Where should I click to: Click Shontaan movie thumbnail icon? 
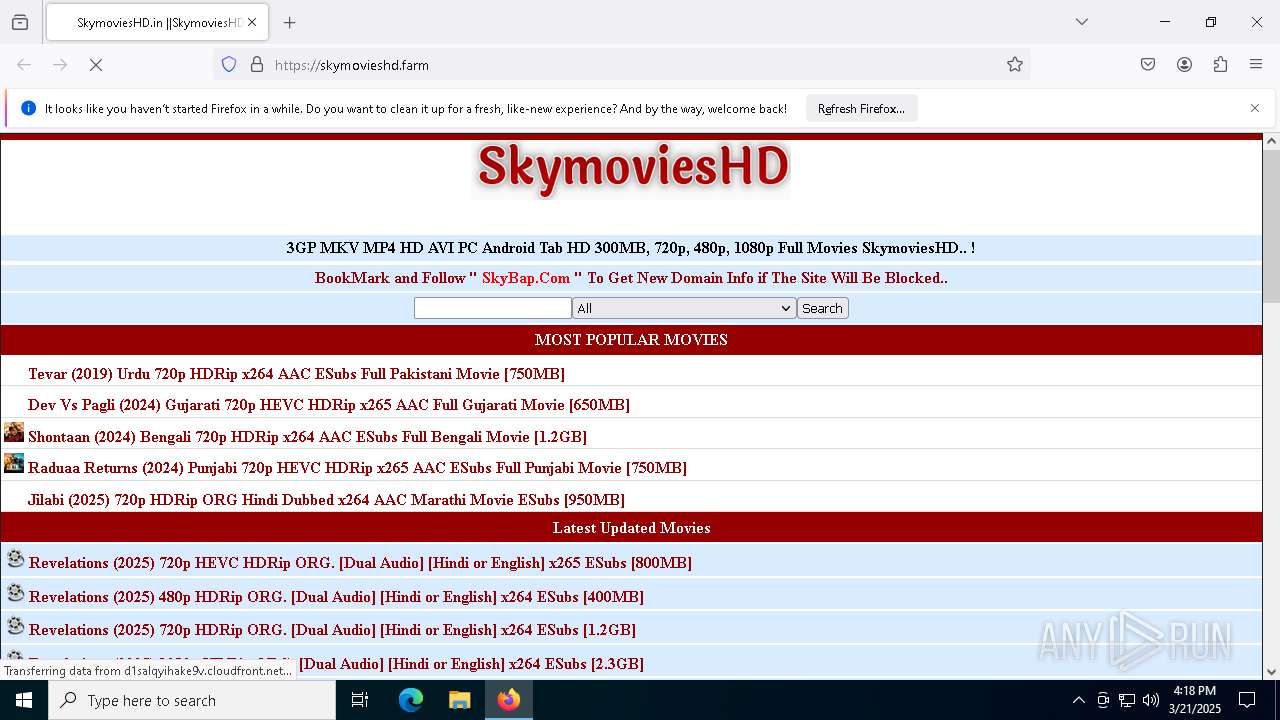[14, 432]
